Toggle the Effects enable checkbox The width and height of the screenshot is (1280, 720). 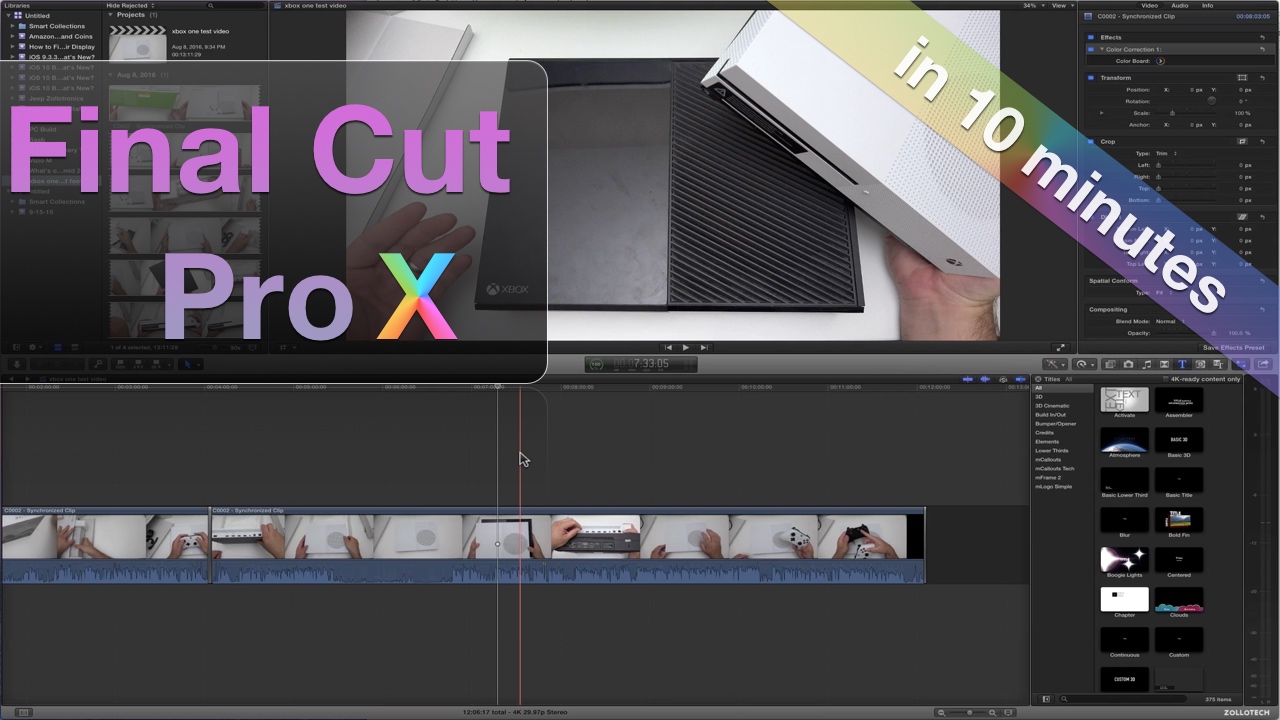click(1091, 37)
